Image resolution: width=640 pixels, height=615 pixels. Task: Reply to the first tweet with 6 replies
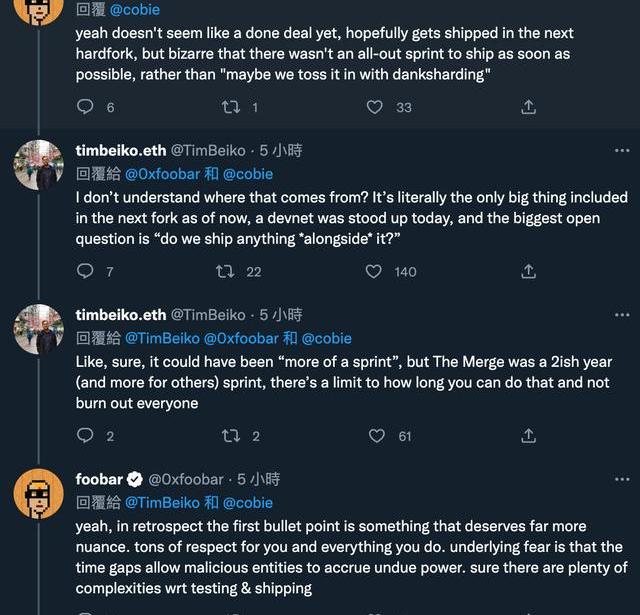[x=86, y=107]
